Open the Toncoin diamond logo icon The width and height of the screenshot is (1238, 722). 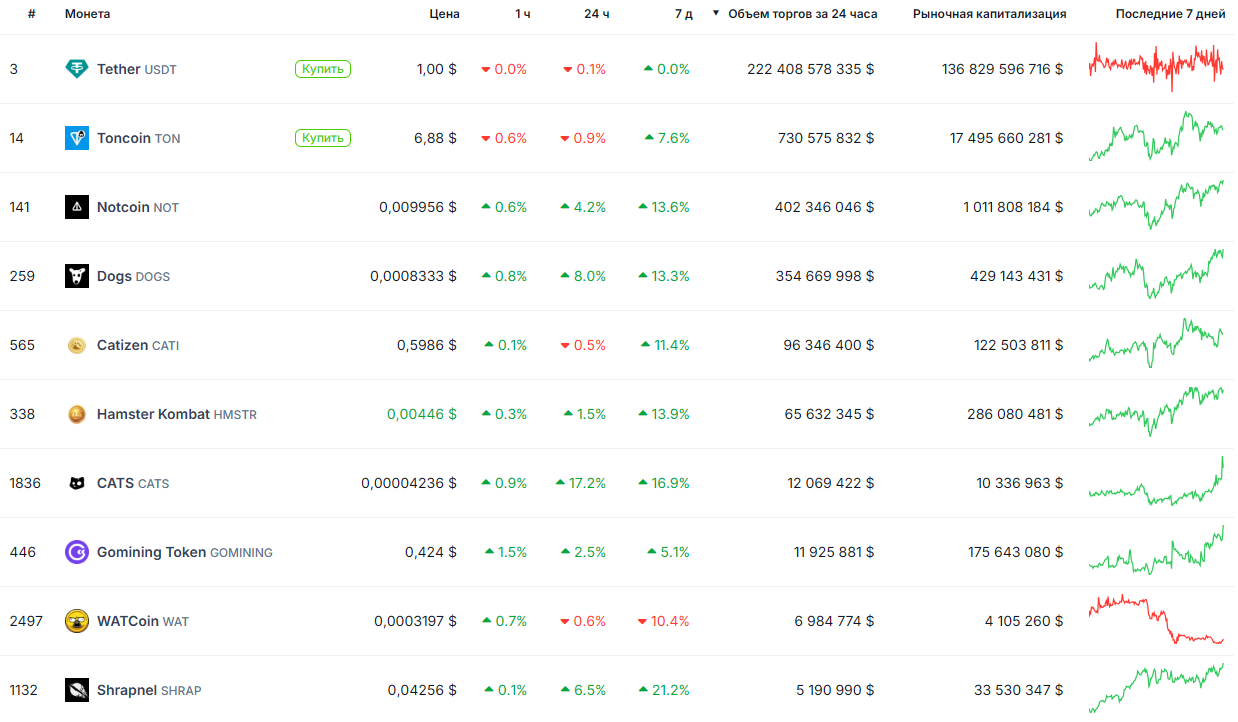tap(77, 138)
